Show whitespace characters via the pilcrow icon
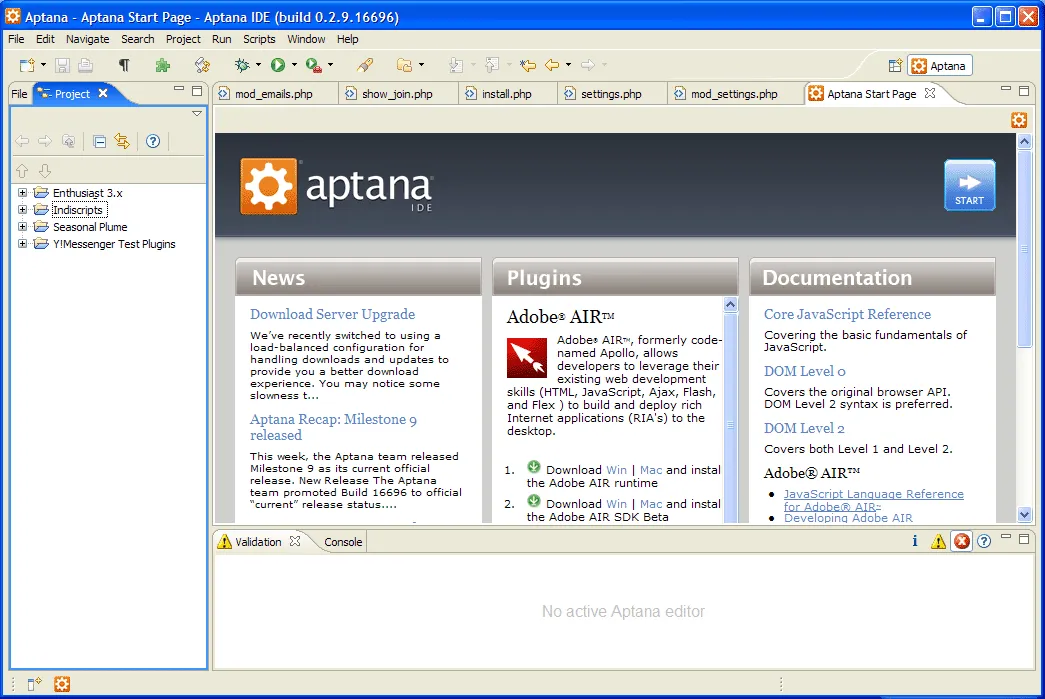Viewport: 1045px width, 699px height. point(124,64)
